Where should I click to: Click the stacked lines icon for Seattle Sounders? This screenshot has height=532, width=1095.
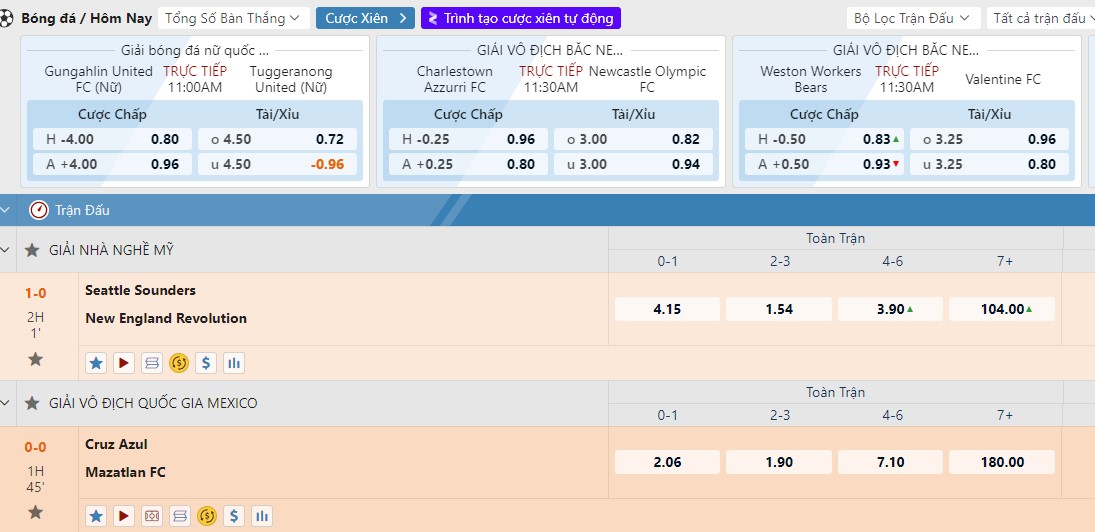152,363
